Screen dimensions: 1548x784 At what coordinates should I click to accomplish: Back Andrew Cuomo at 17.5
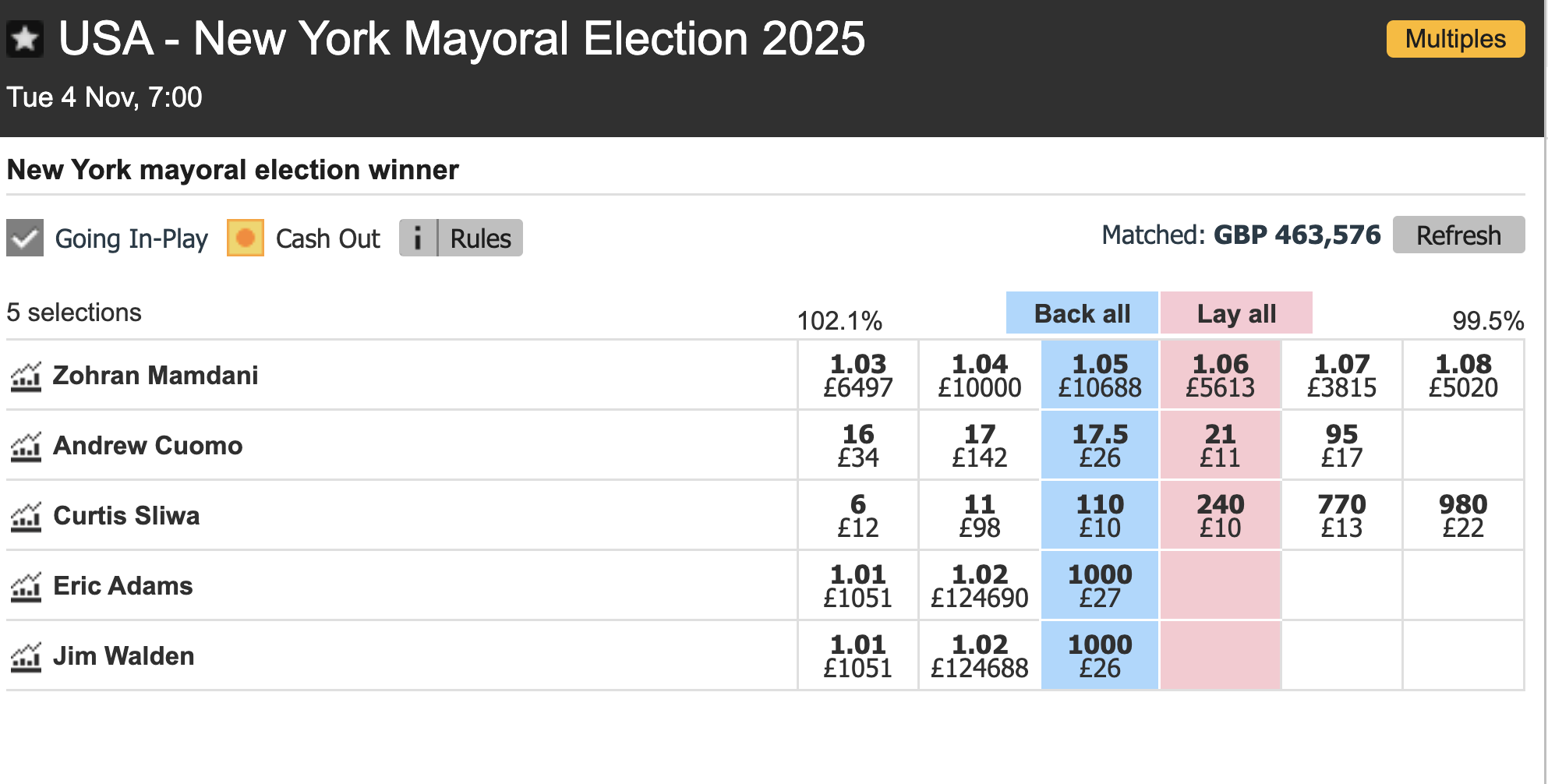click(x=1099, y=445)
